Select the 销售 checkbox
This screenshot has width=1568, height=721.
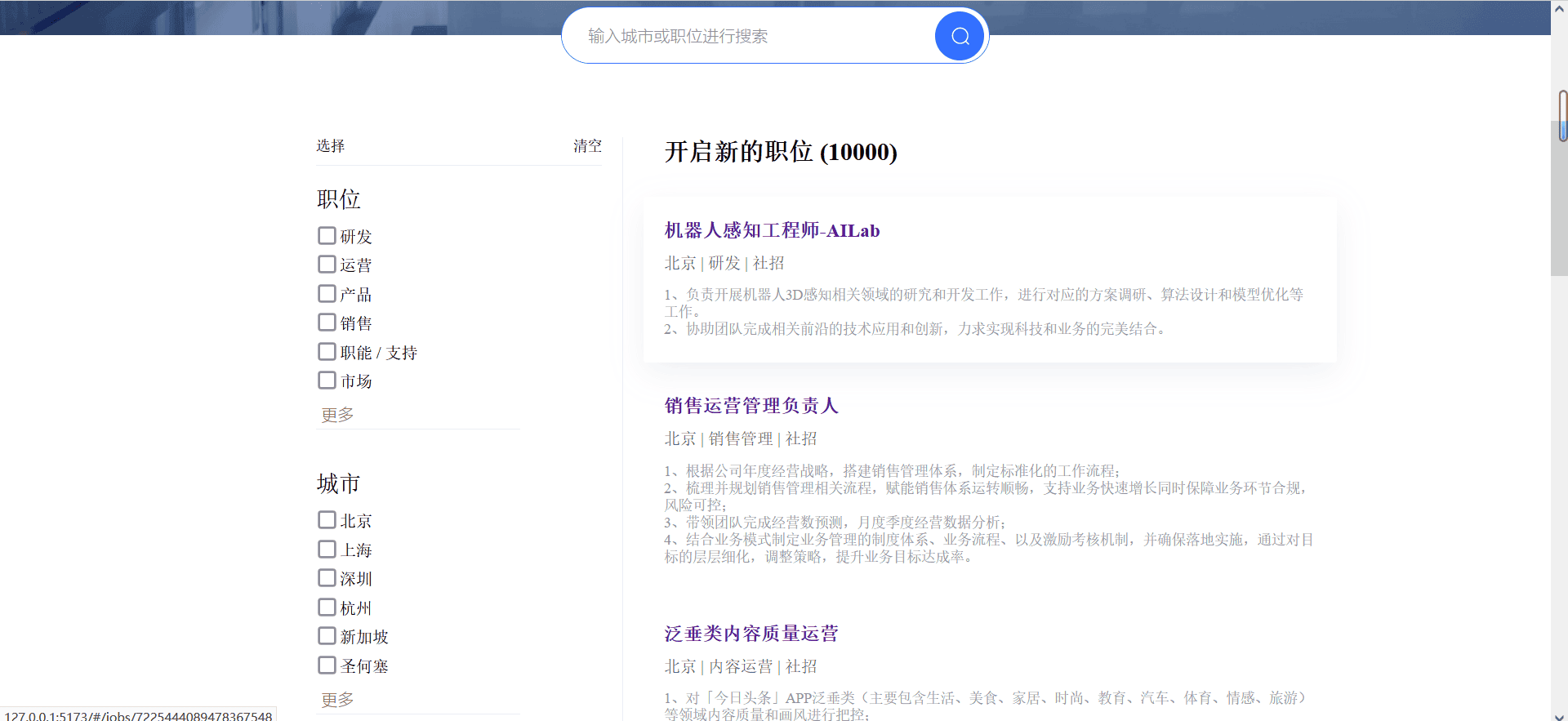(x=327, y=323)
